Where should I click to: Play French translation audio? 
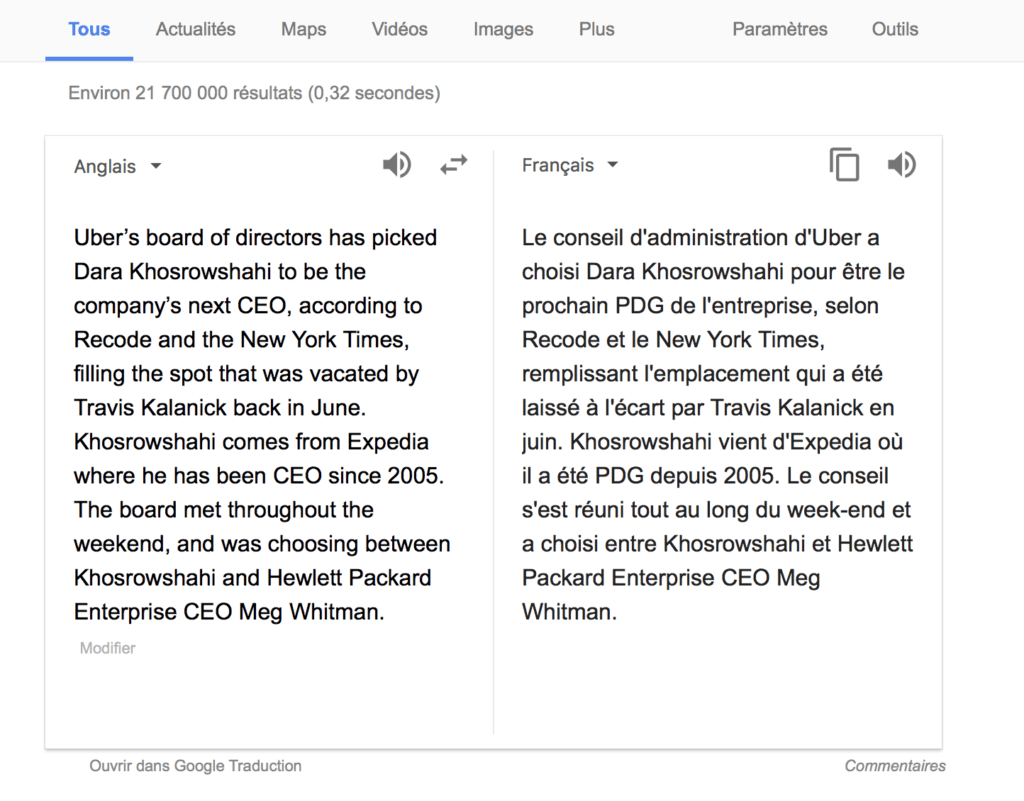(x=902, y=165)
